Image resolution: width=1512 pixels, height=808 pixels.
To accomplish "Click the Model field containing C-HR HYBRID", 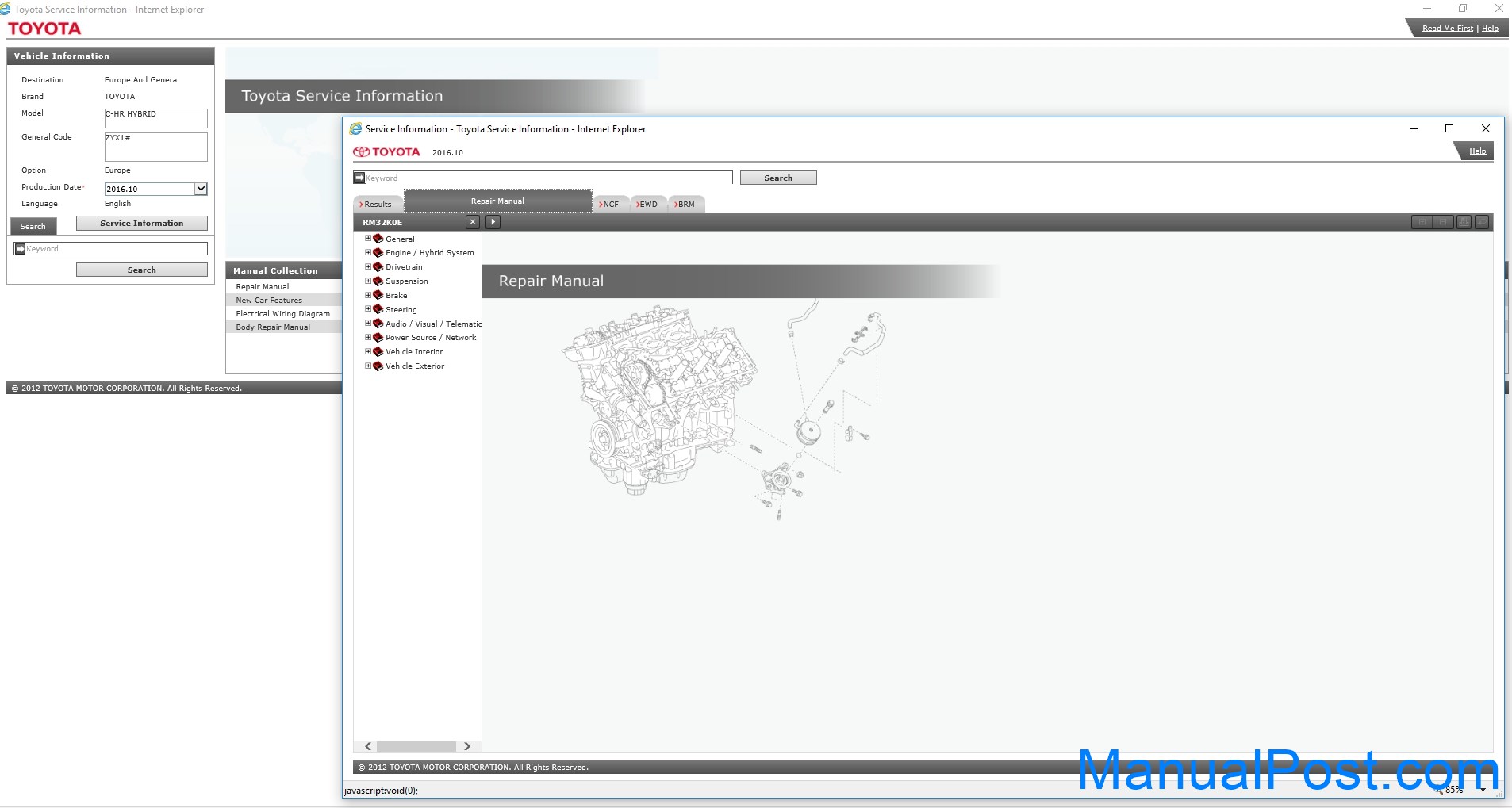I will click(x=156, y=118).
